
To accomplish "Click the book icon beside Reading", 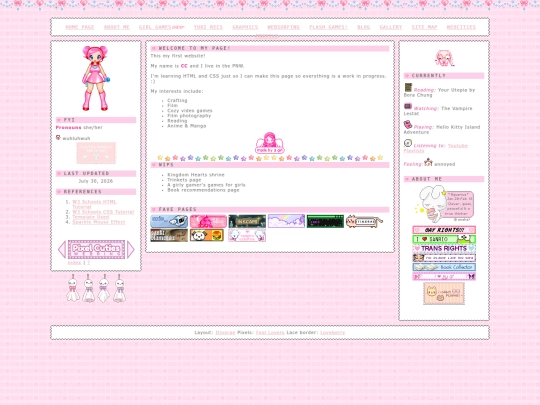I will [408, 87].
